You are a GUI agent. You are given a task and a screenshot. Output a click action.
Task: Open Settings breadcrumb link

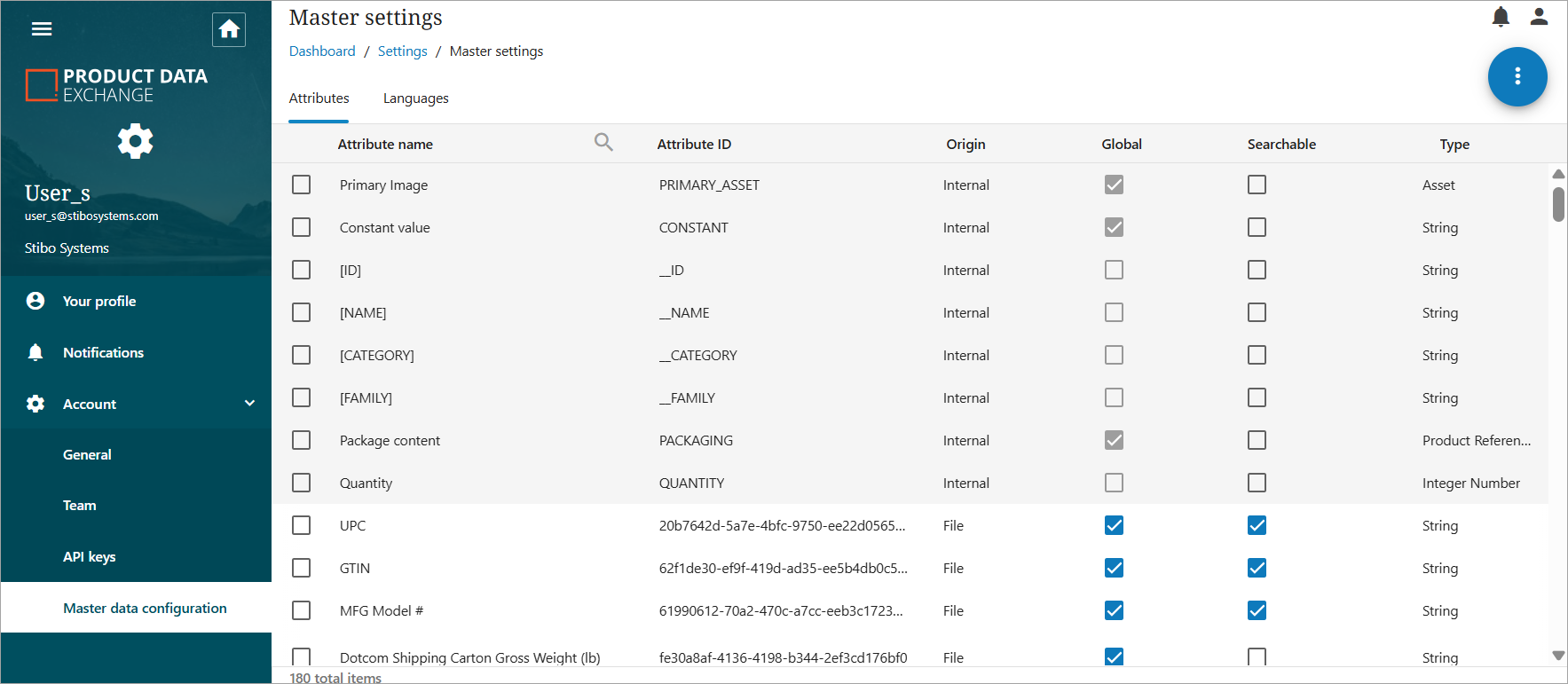point(402,51)
